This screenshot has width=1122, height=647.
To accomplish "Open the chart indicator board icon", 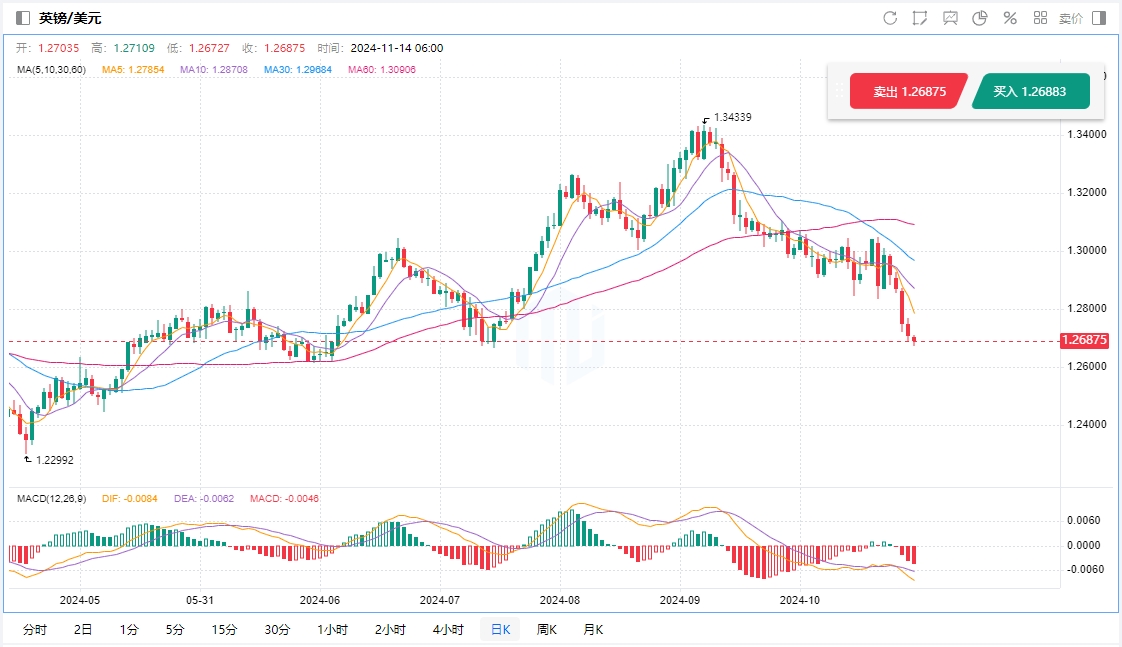I will tap(950, 18).
